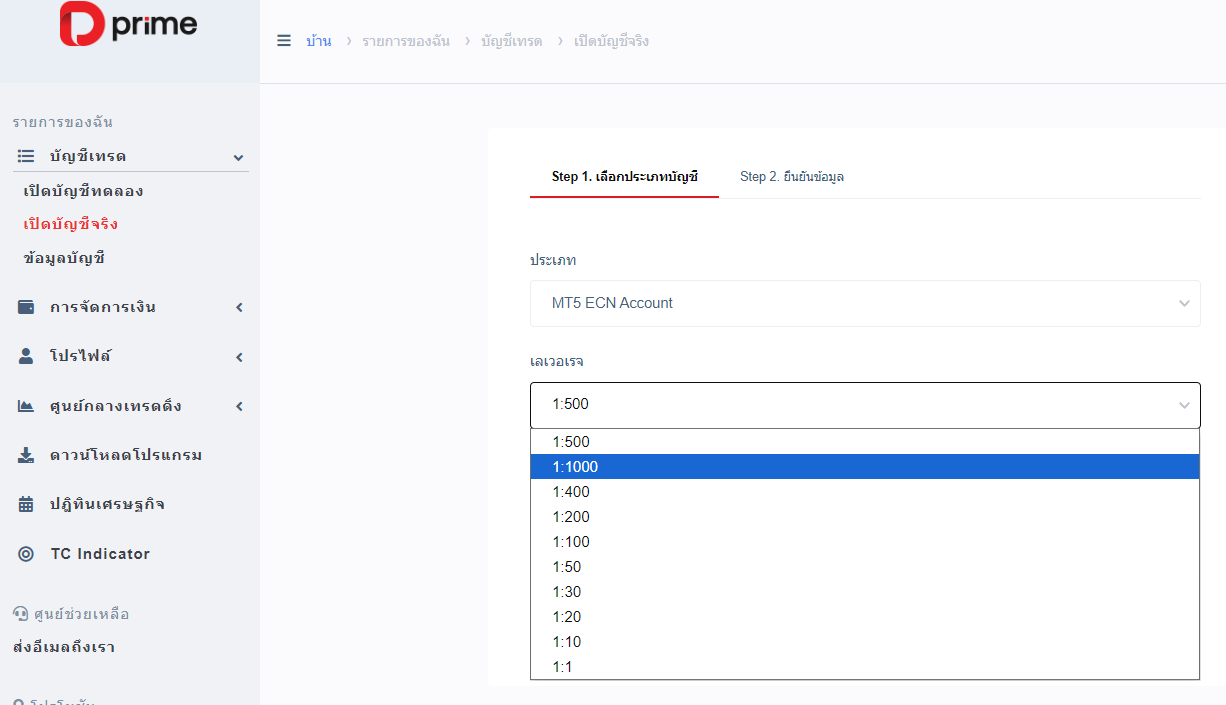Click the download program icon

pyautogui.click(x=26, y=455)
